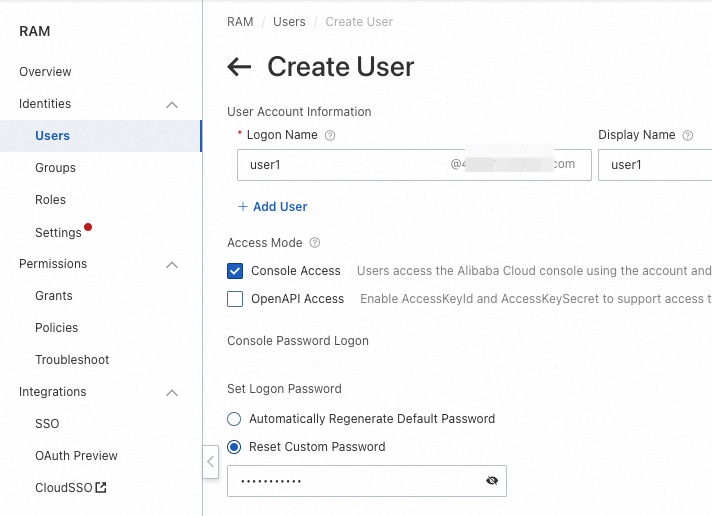Click the RAM breadcrumb link
The height and width of the screenshot is (516, 712).
(x=240, y=22)
